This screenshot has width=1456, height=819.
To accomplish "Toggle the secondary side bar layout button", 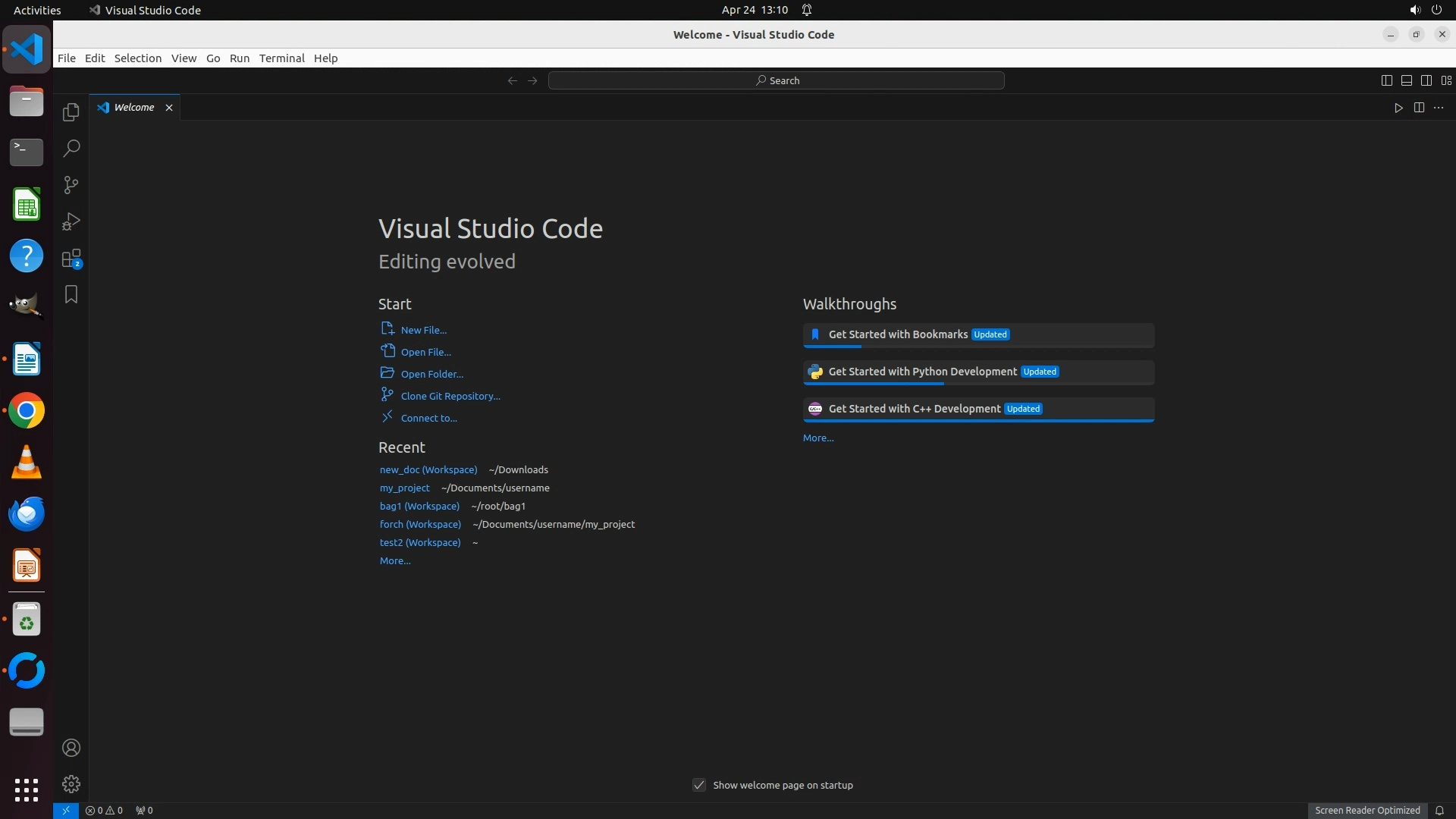I will pyautogui.click(x=1426, y=80).
